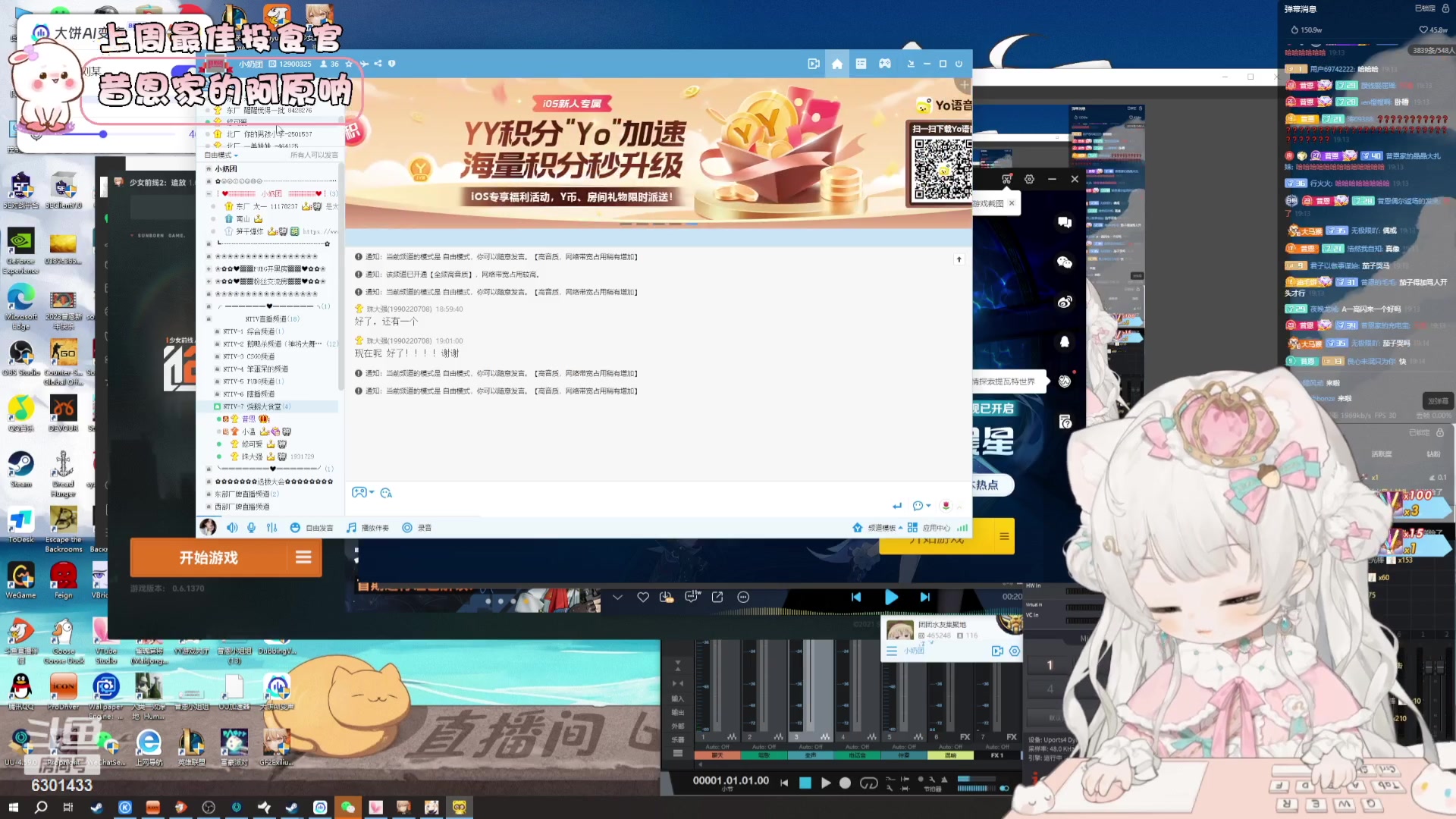This screenshot has height=819, width=1456.
Task: Click the microphone icon in the voice controls
Action: (x=251, y=528)
